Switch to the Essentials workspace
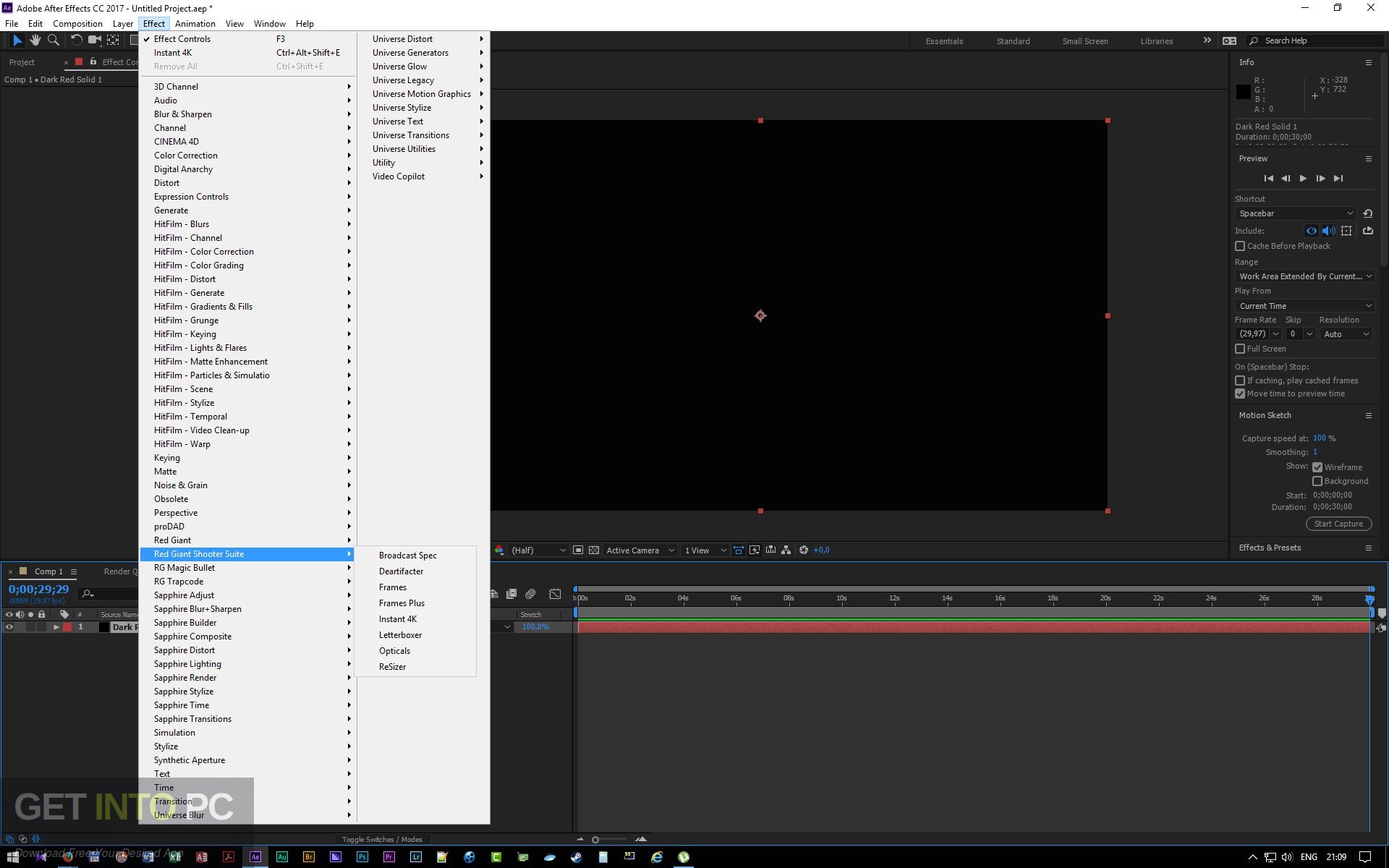1389x868 pixels. (x=944, y=41)
